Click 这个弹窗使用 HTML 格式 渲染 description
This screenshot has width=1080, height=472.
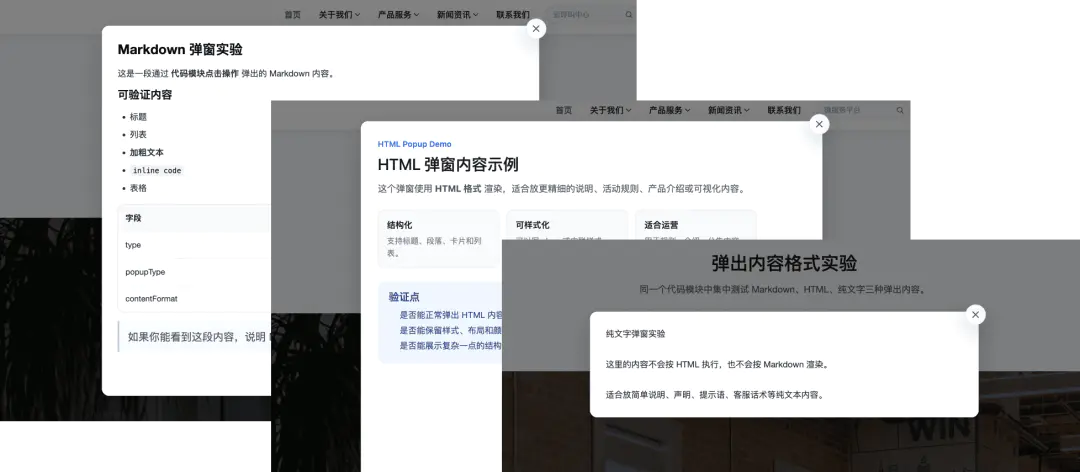pos(562,189)
